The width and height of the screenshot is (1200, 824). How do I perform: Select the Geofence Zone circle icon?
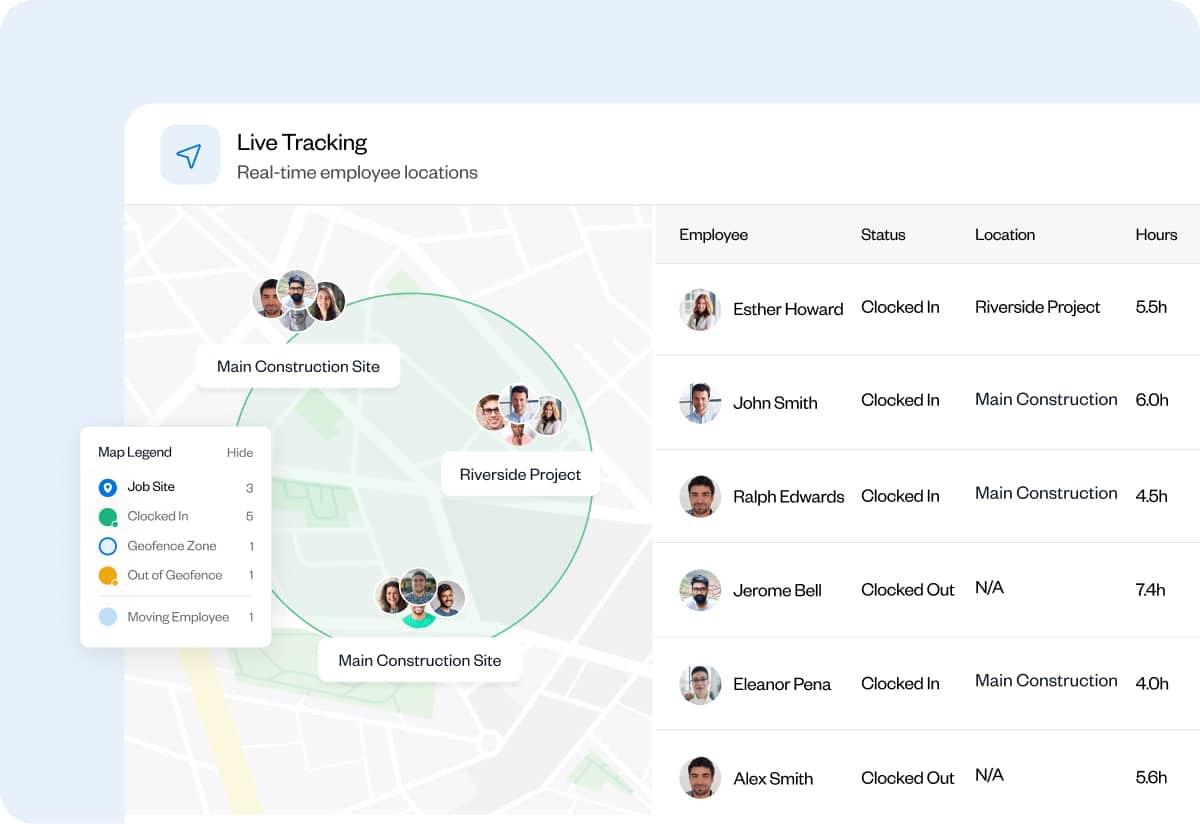(109, 546)
